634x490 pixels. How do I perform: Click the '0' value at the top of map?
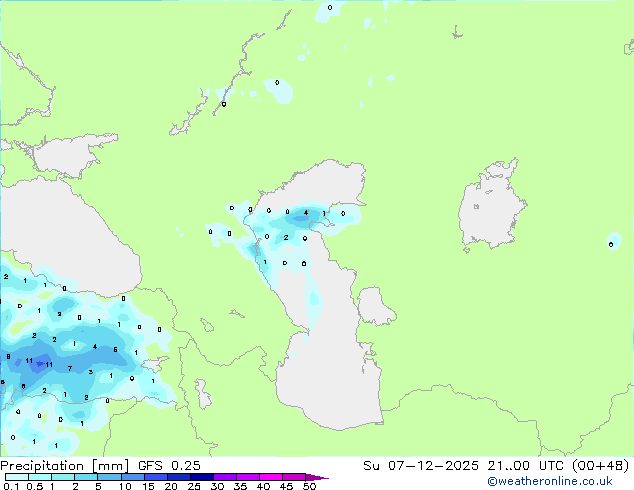click(x=330, y=7)
